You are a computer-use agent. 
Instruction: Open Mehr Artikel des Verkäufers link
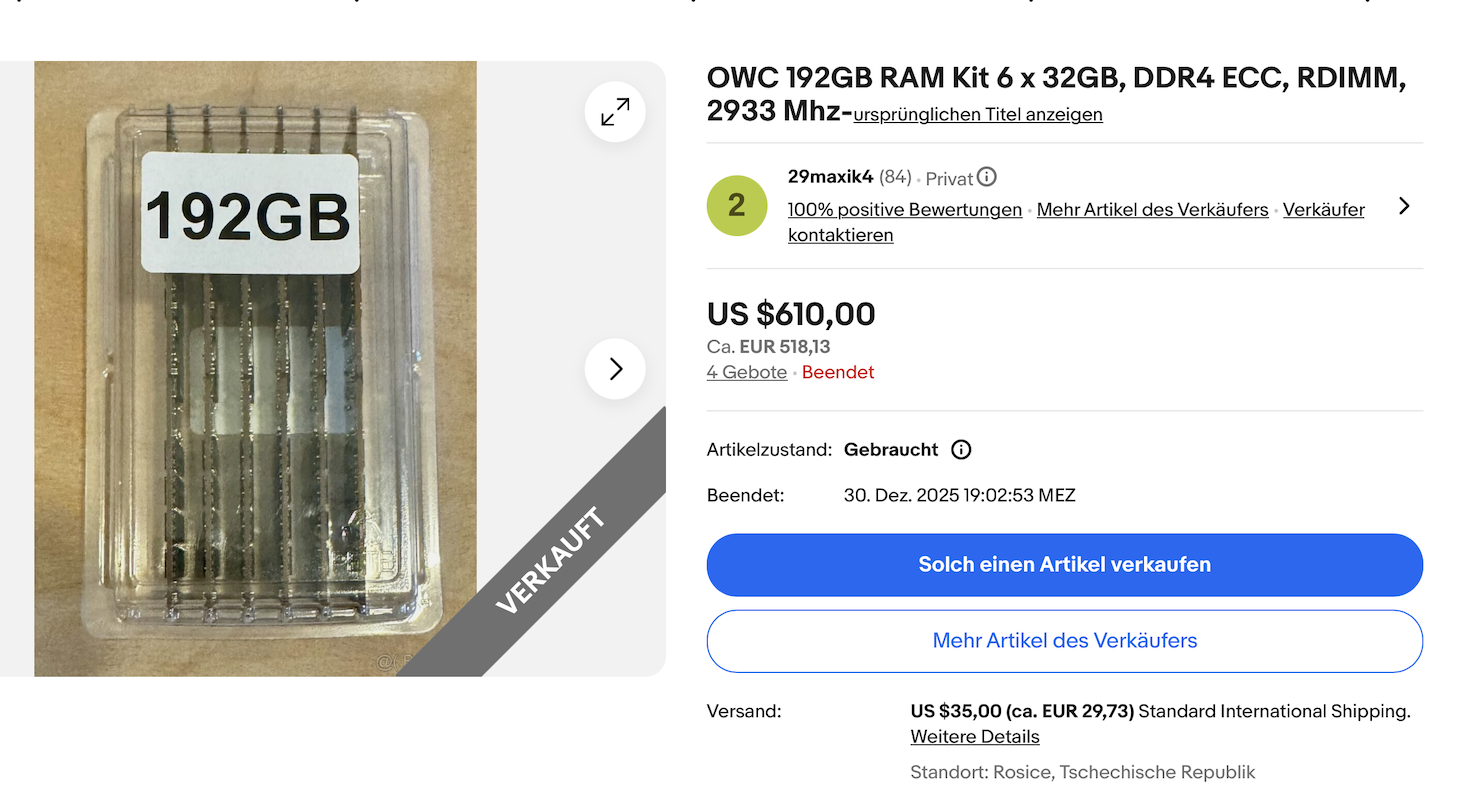1152,210
